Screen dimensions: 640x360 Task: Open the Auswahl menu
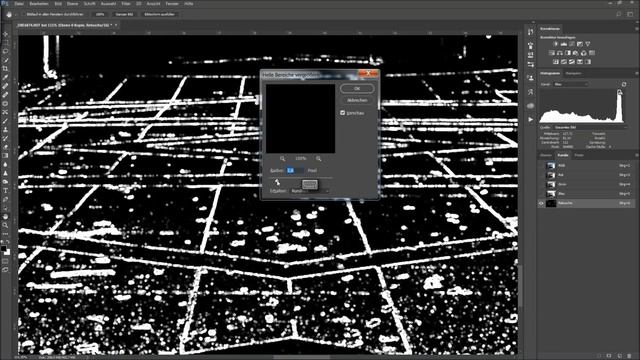[x=108, y=3]
